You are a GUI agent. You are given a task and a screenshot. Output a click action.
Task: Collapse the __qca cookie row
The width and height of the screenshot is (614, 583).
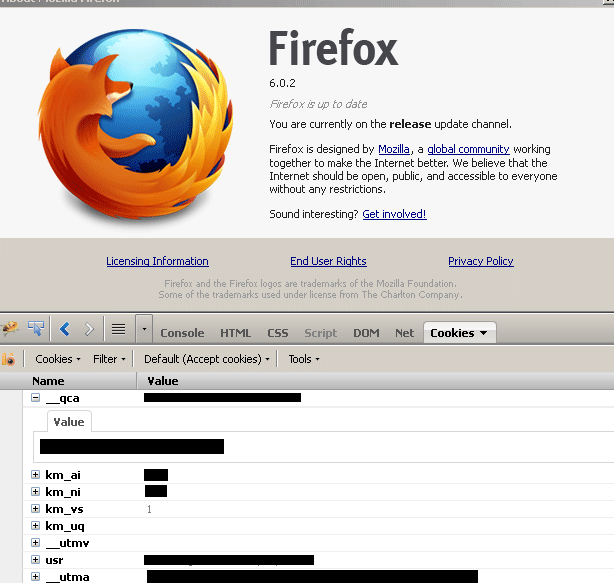point(35,398)
